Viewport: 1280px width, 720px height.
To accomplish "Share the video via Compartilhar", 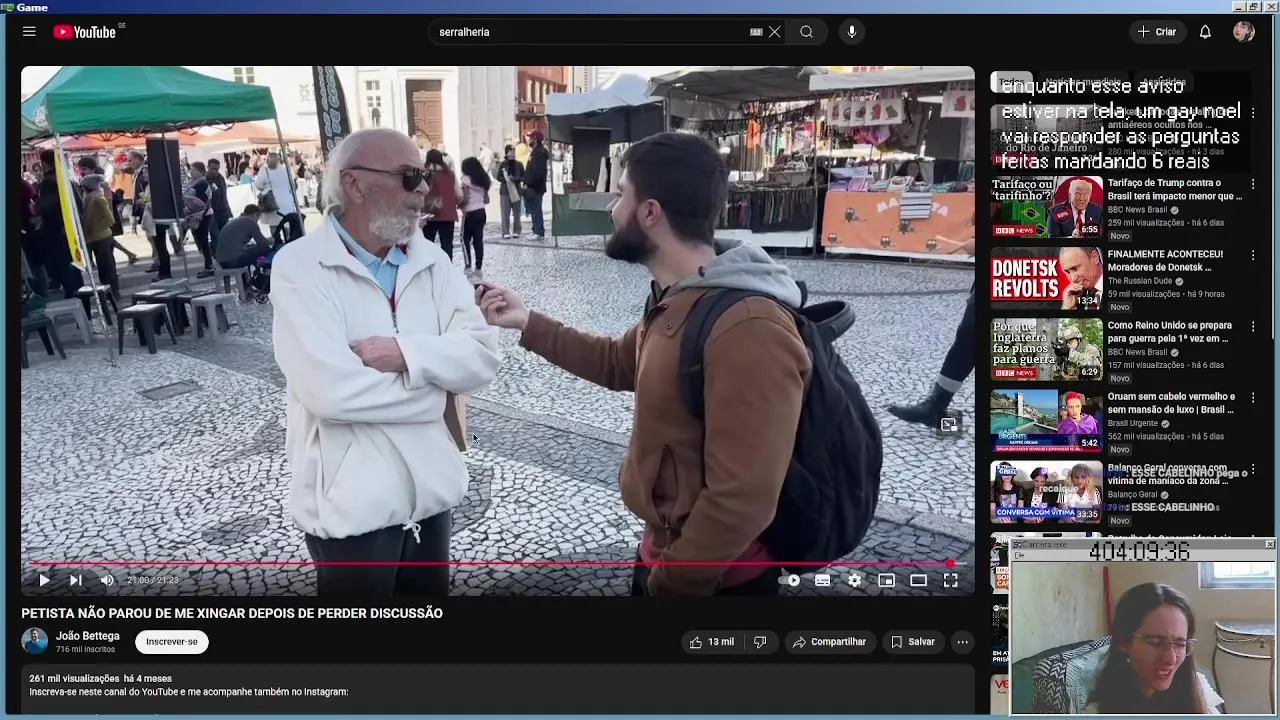I will [x=830, y=642].
